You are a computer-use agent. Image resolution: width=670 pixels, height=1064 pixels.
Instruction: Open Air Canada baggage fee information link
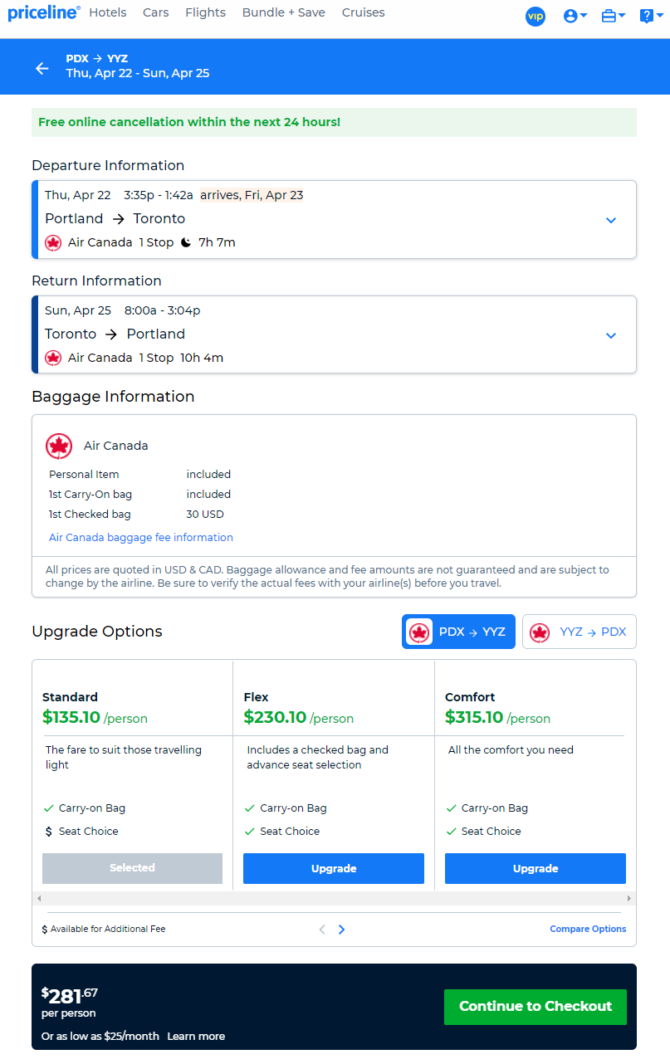coord(141,537)
